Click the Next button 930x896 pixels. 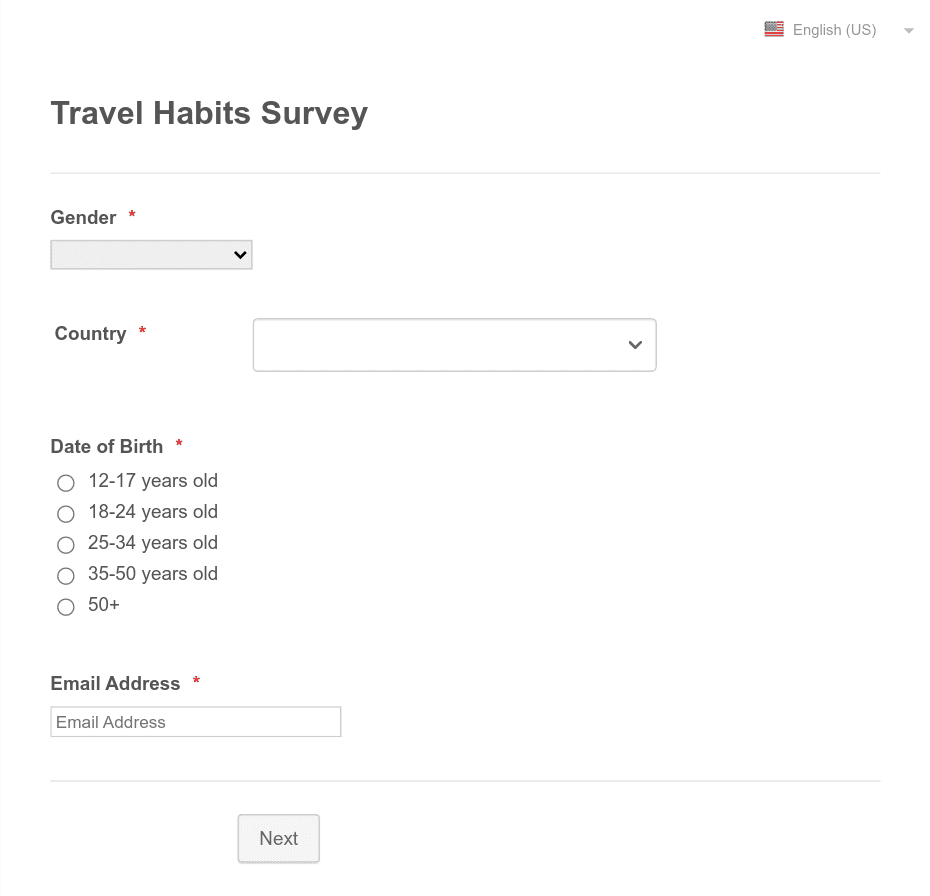click(278, 838)
